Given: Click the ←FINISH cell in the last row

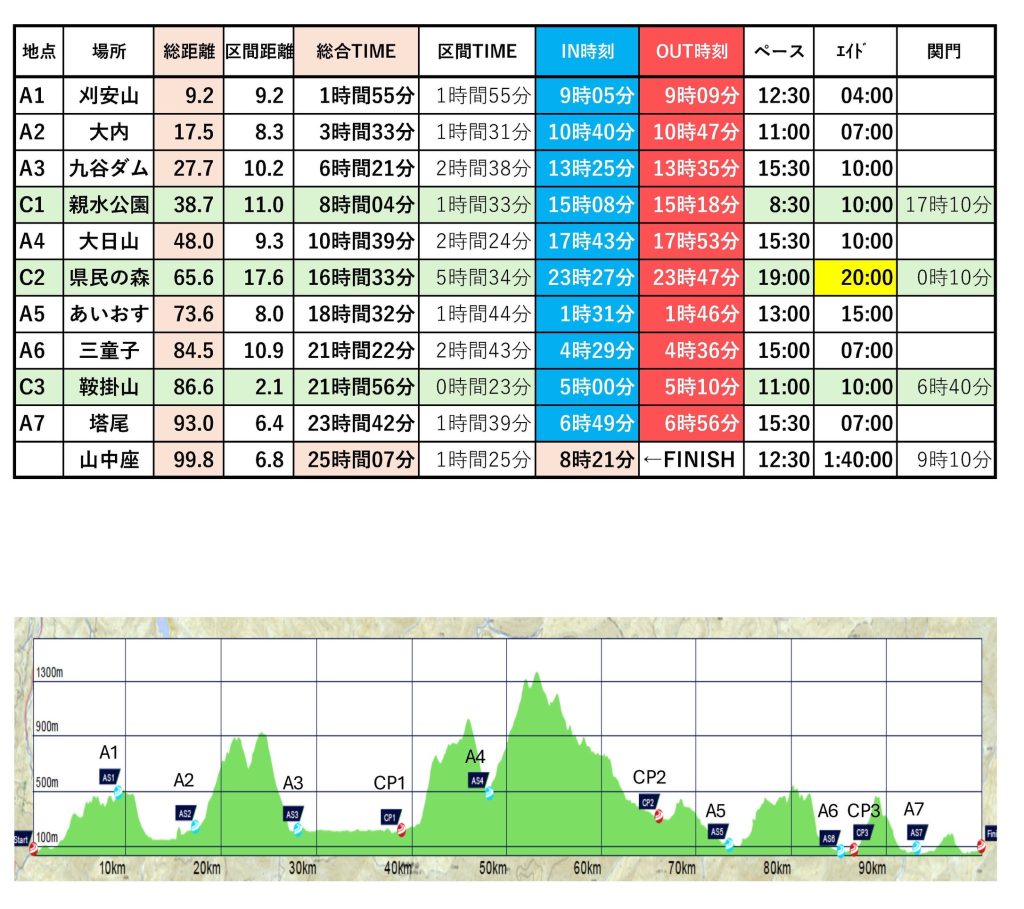Looking at the screenshot, I should tap(692, 460).
